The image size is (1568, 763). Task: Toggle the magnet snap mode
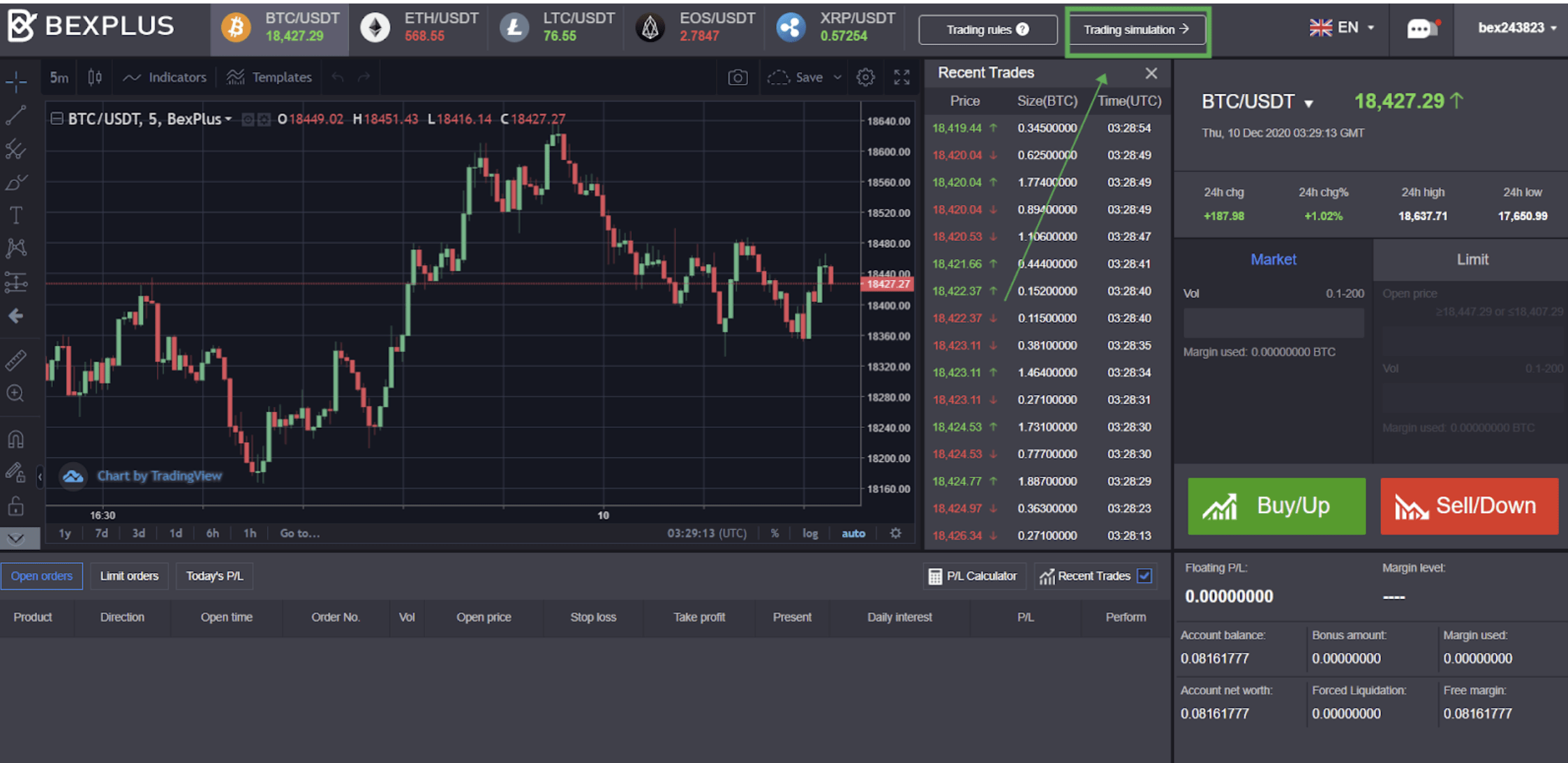(x=16, y=439)
